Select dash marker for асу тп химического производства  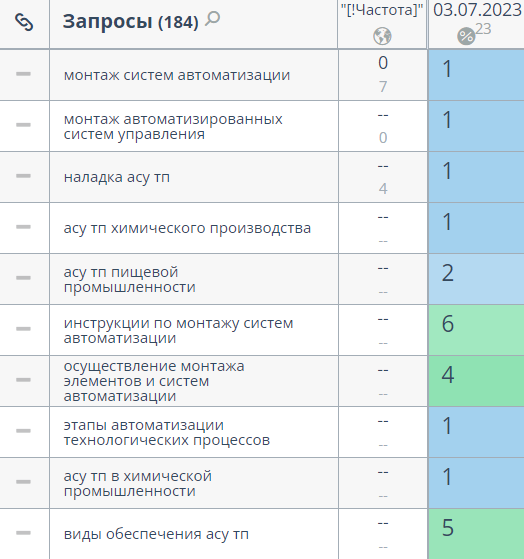23,227
